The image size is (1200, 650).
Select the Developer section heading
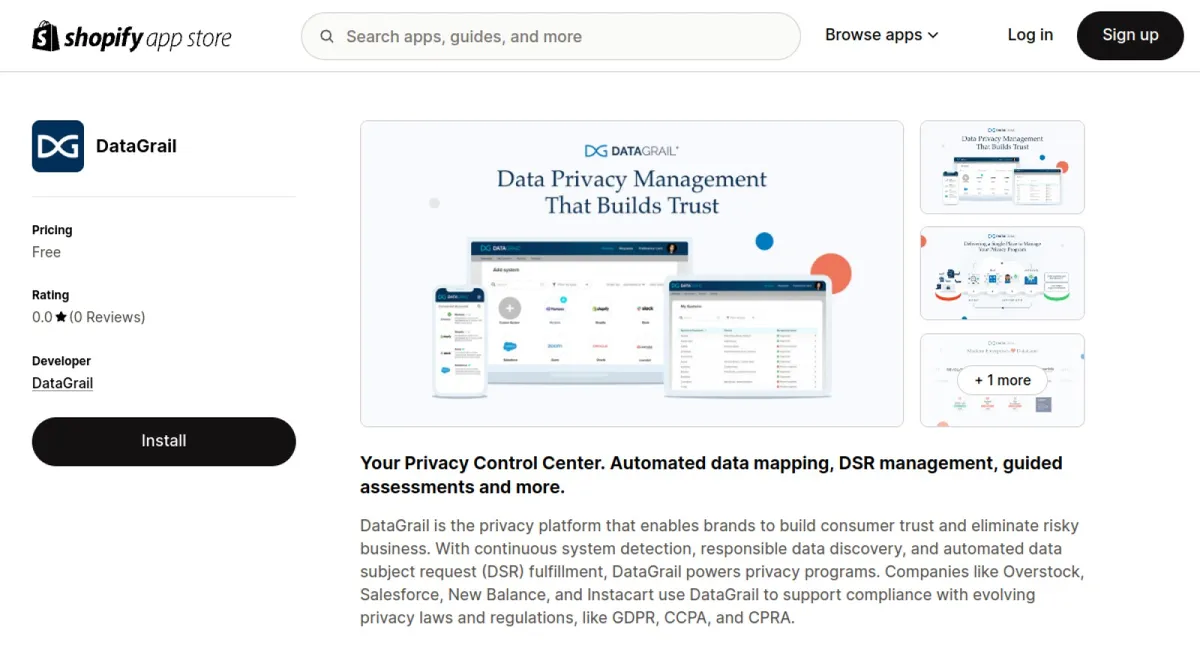61,361
